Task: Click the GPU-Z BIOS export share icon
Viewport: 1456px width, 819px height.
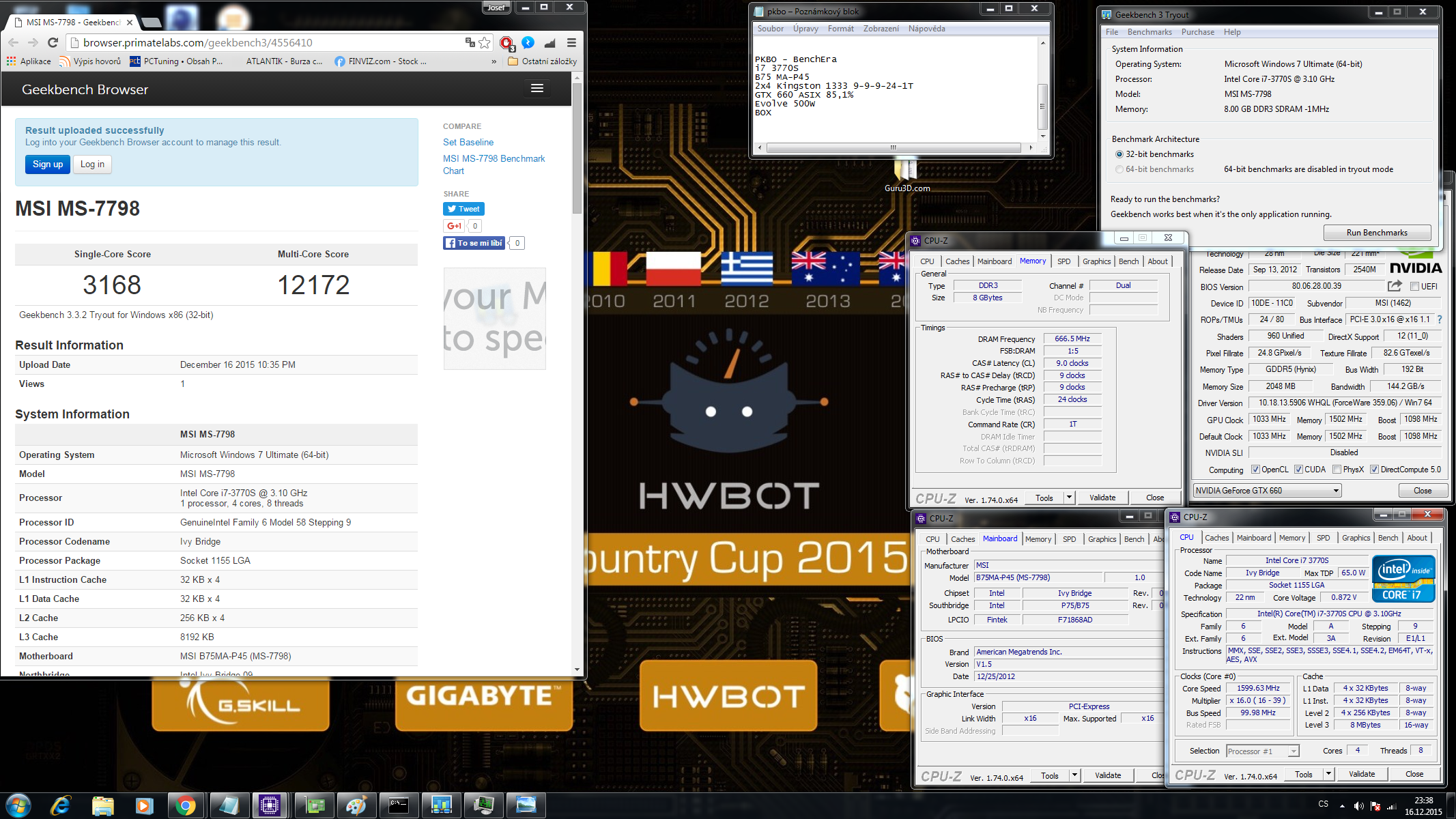Action: point(1395,286)
